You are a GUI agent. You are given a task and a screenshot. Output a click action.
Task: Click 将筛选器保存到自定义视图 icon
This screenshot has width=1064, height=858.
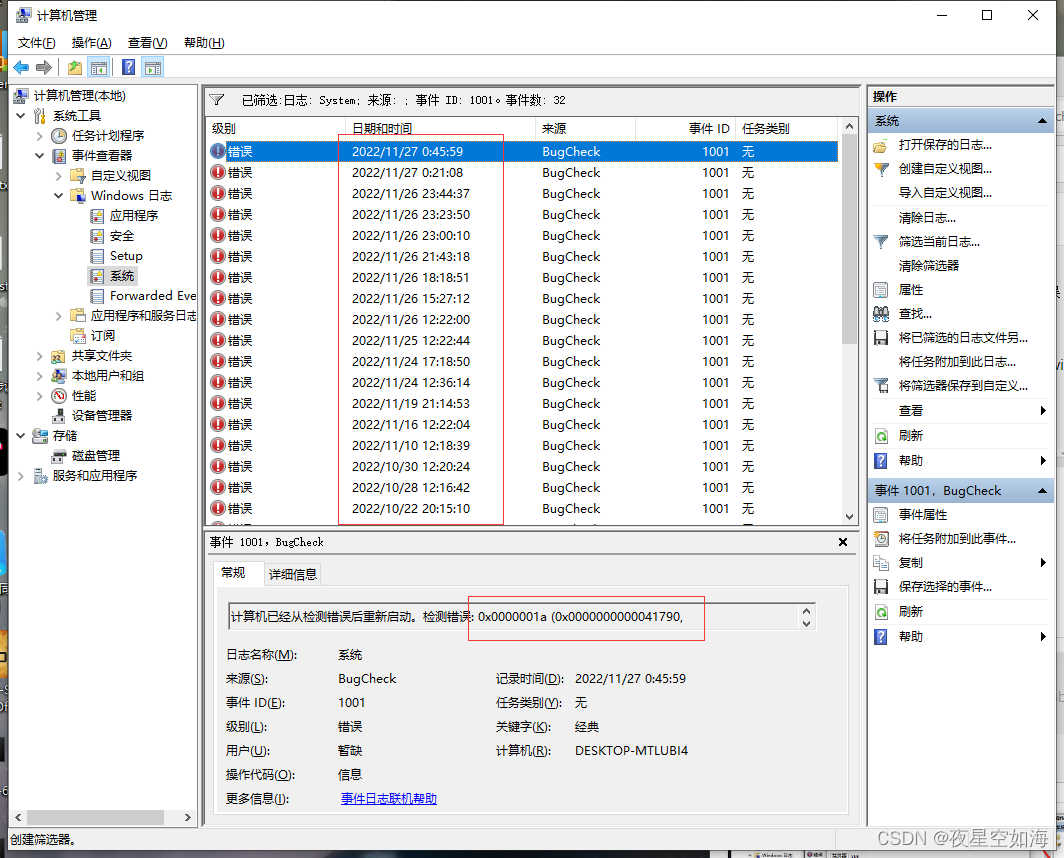[881, 386]
